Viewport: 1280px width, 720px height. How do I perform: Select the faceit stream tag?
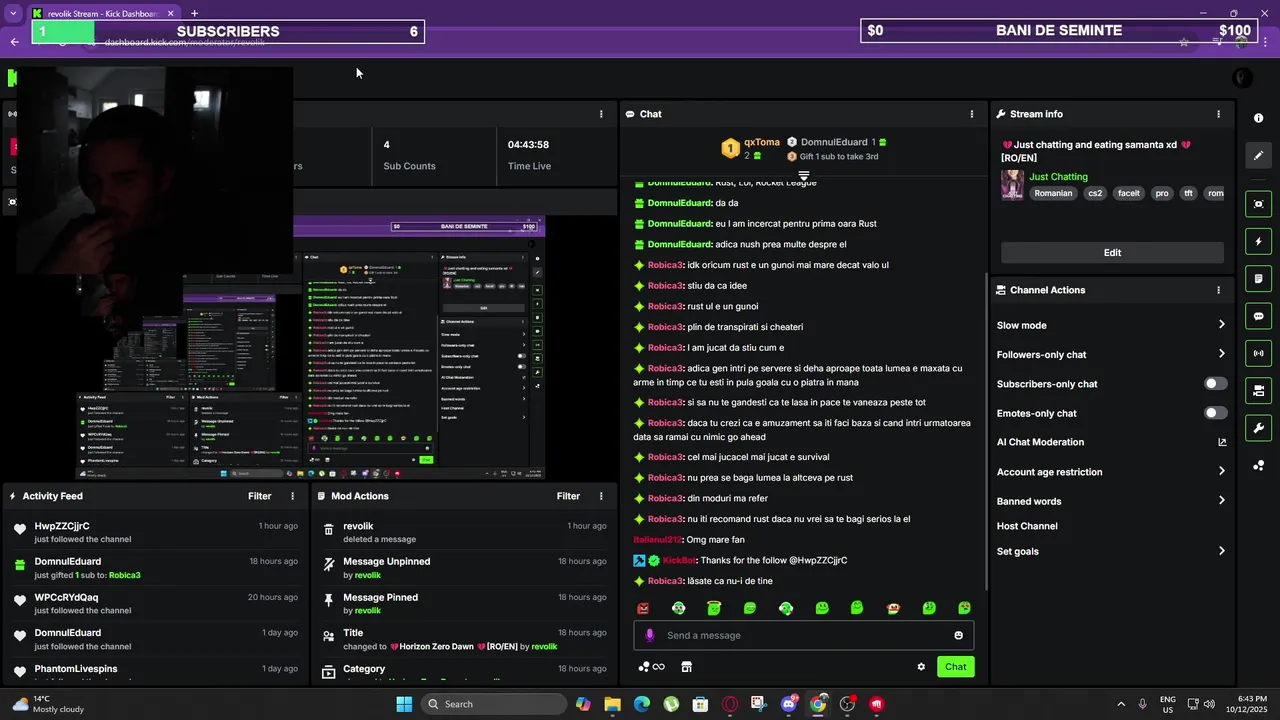pyautogui.click(x=1129, y=194)
